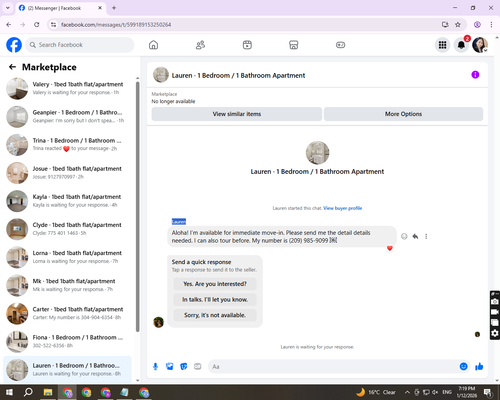Open the nine-dot Menu grid icon

[x=442, y=45]
